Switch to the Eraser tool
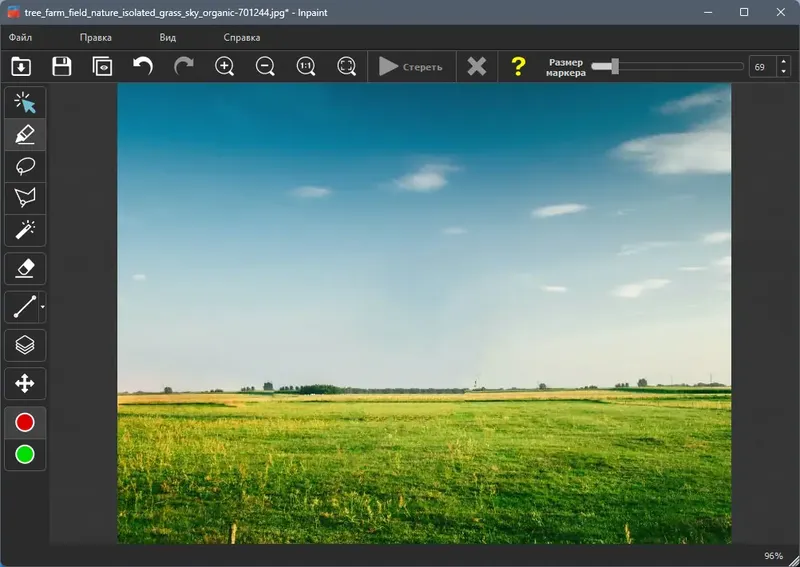 [x=25, y=268]
